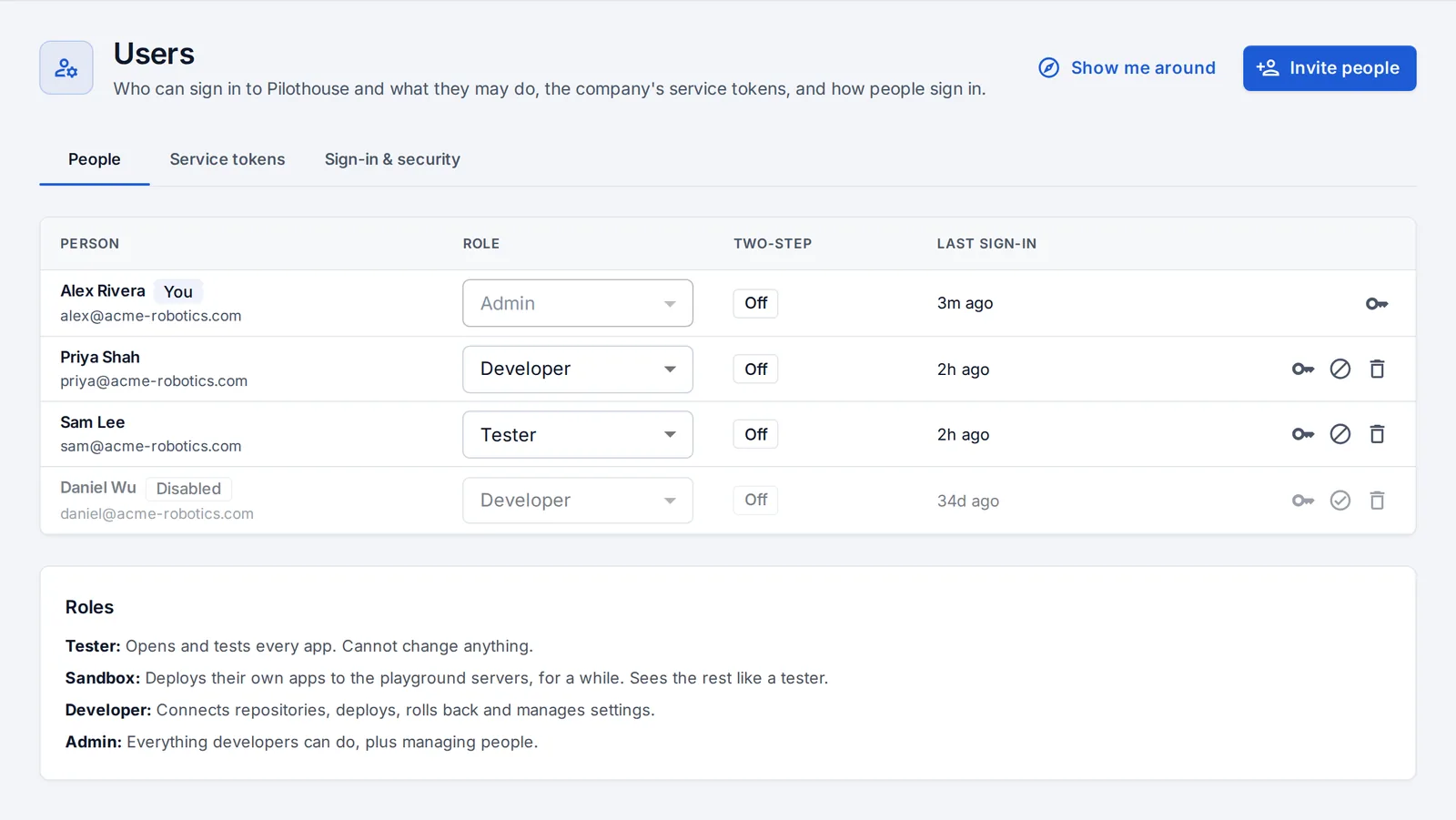Open Alex Rivera's Admin role dropdown
The height and width of the screenshot is (820, 1456).
point(578,303)
